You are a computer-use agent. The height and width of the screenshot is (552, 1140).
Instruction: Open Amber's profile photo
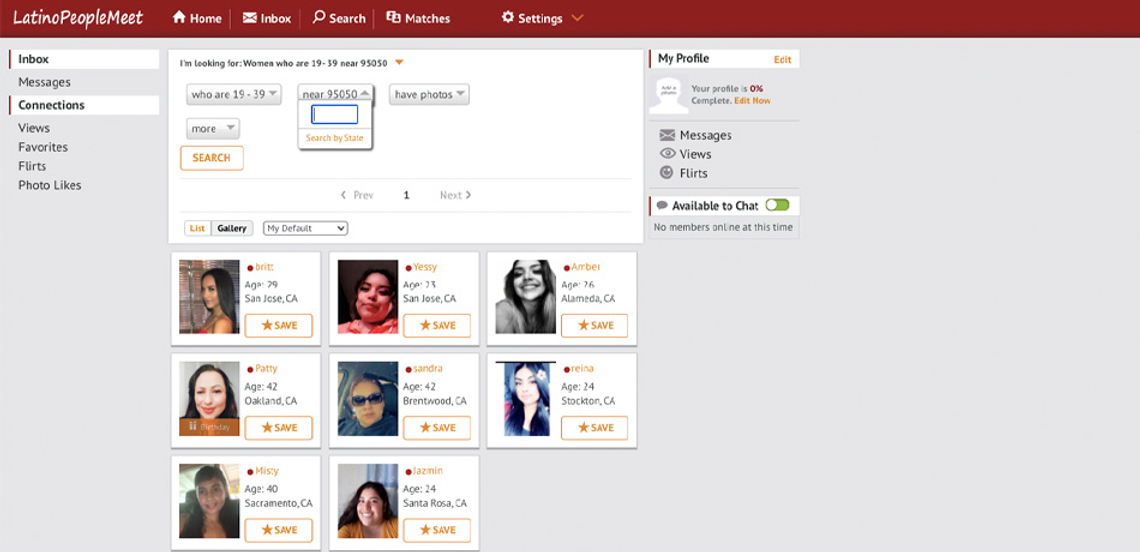[526, 297]
